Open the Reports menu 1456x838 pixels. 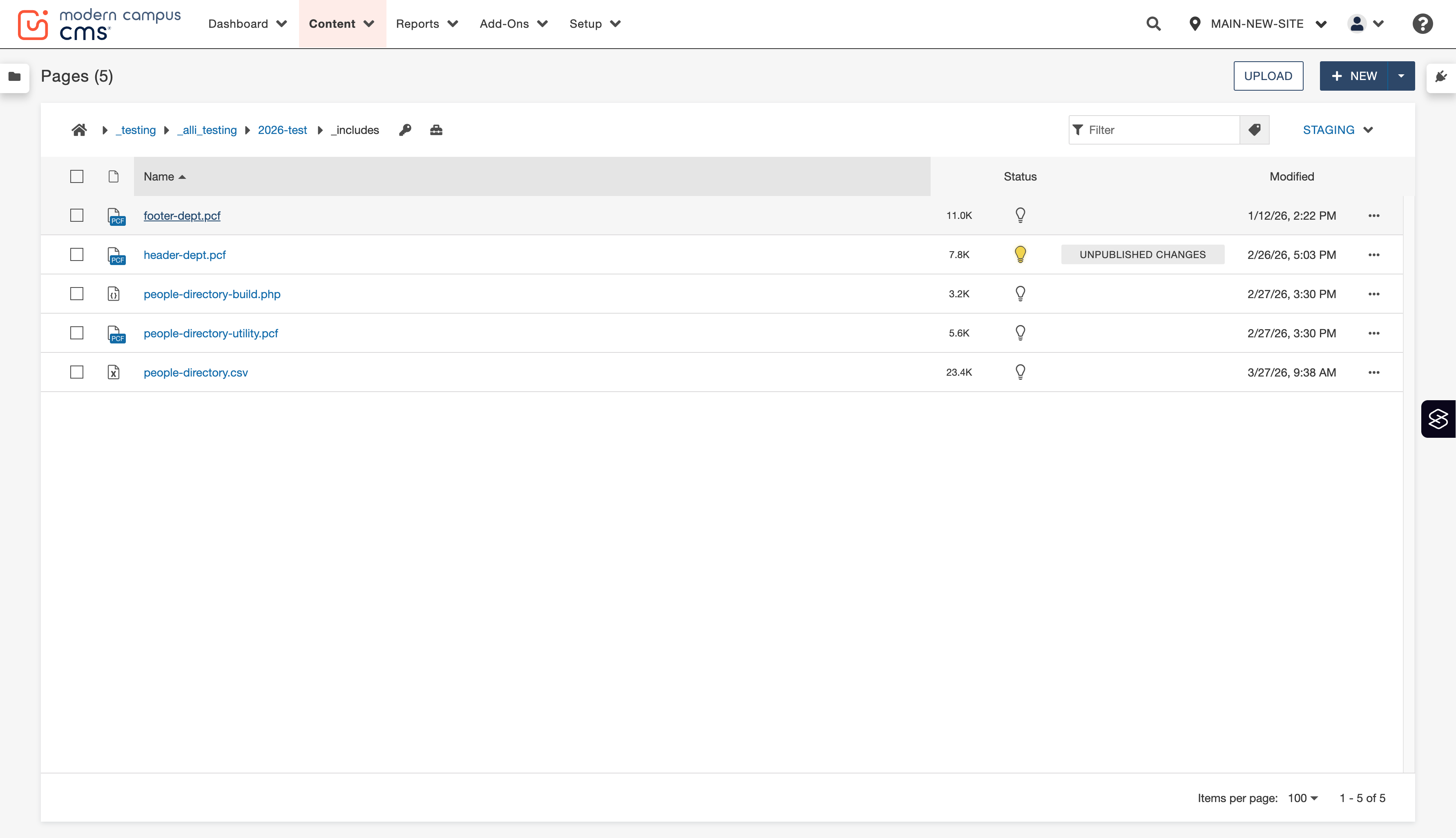click(x=427, y=24)
